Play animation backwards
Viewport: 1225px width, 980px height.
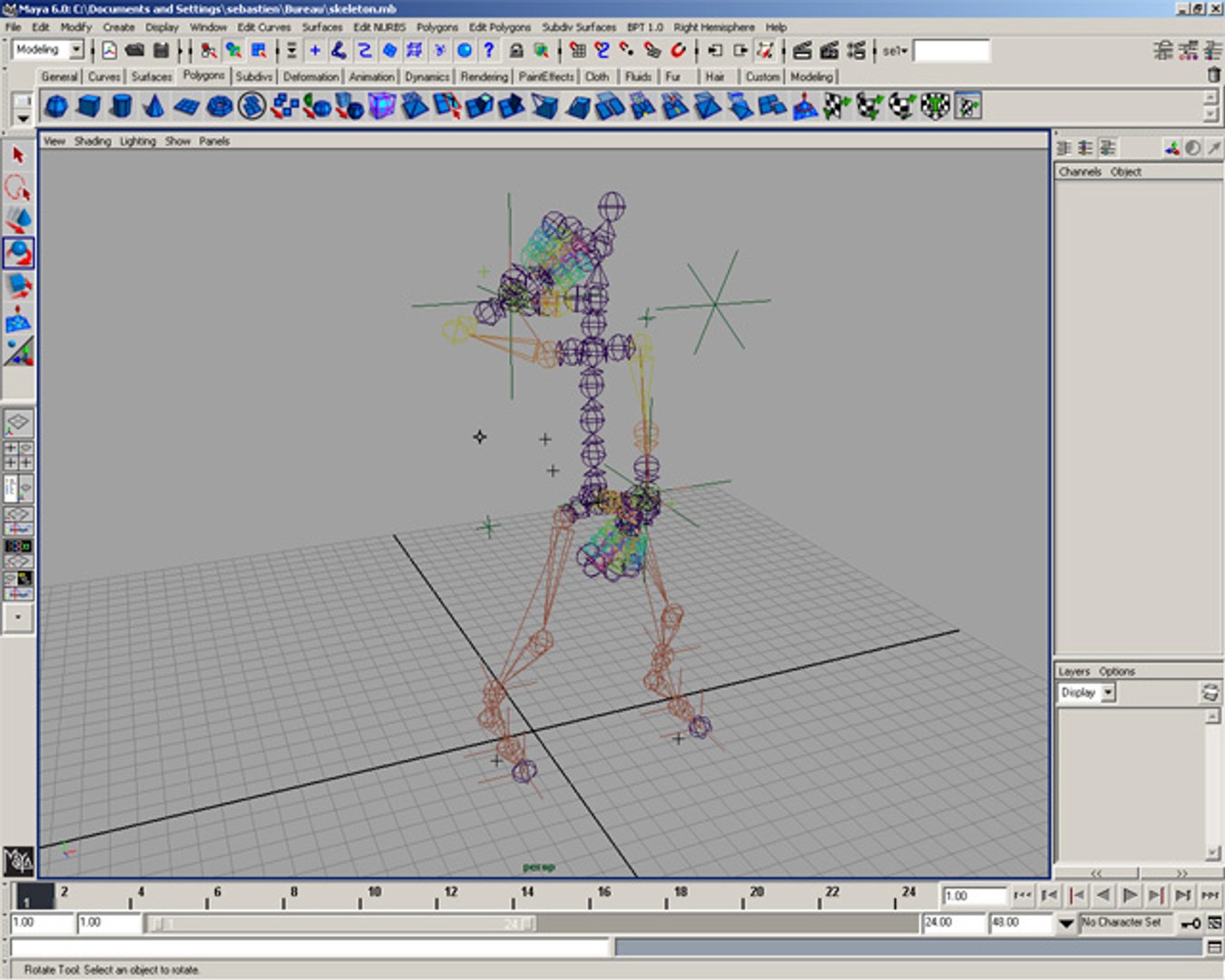coord(1102,896)
